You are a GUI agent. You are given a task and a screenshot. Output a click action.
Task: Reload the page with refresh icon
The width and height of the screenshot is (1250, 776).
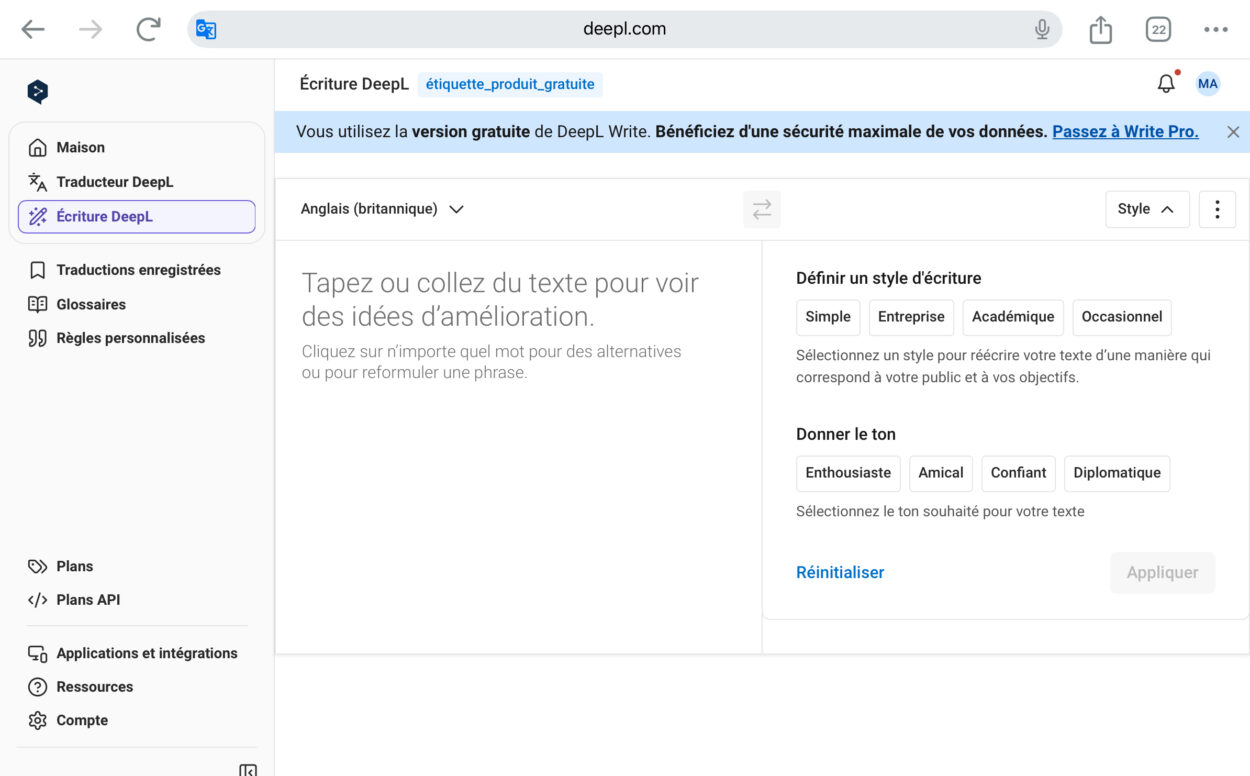click(x=148, y=29)
